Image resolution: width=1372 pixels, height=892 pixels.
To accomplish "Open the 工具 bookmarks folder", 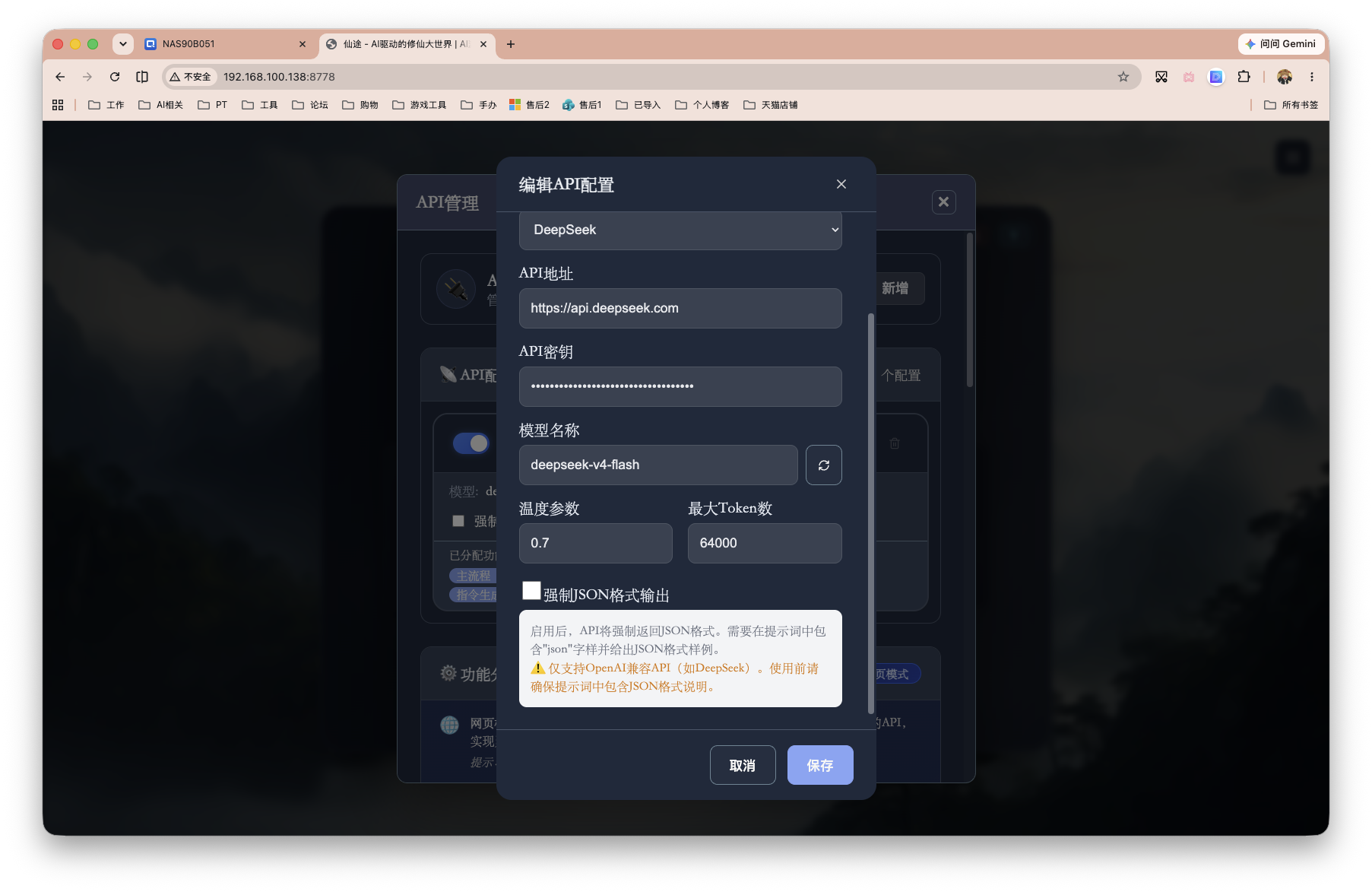I will click(260, 105).
